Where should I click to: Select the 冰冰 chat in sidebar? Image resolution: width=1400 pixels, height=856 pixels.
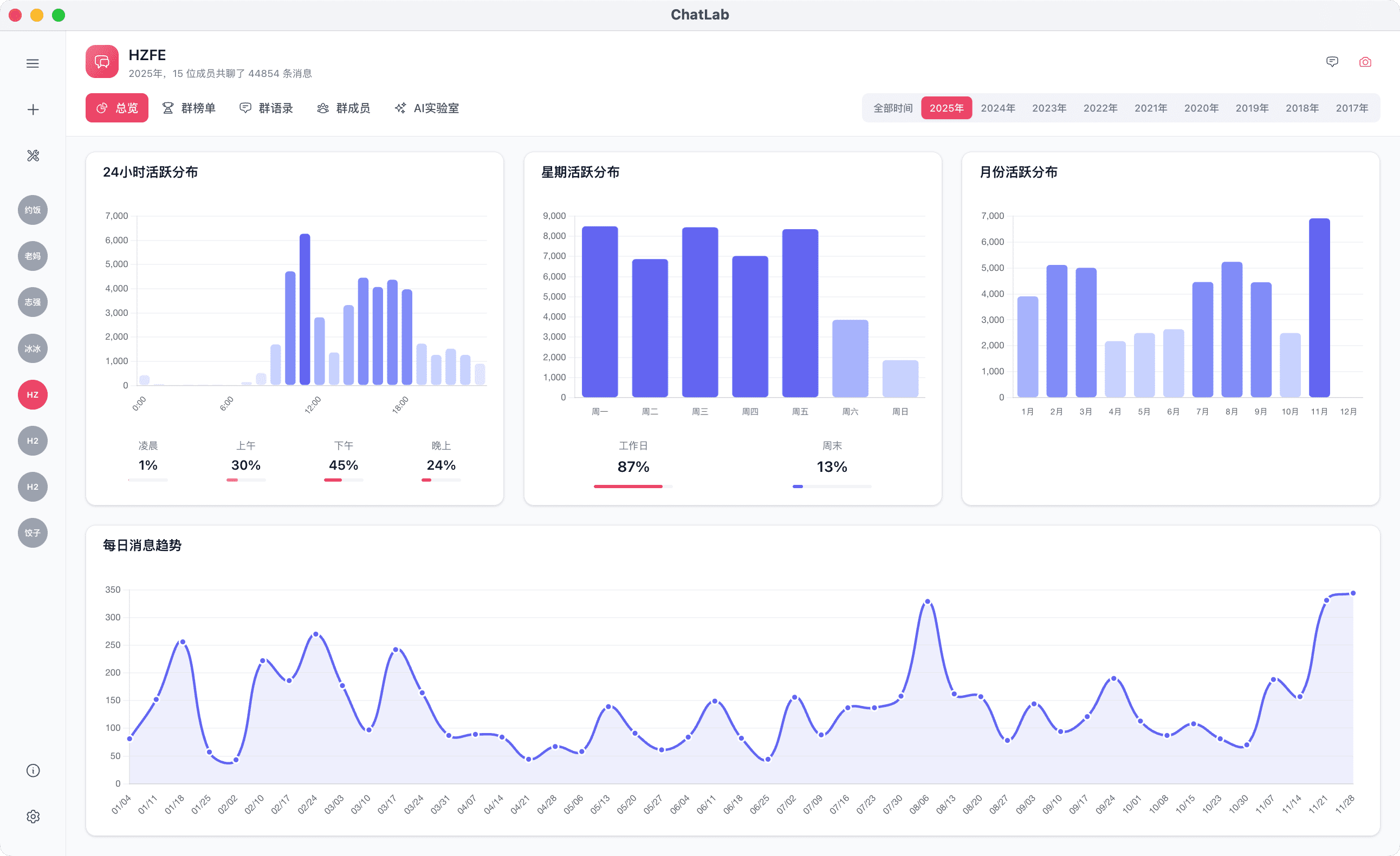coord(33,348)
